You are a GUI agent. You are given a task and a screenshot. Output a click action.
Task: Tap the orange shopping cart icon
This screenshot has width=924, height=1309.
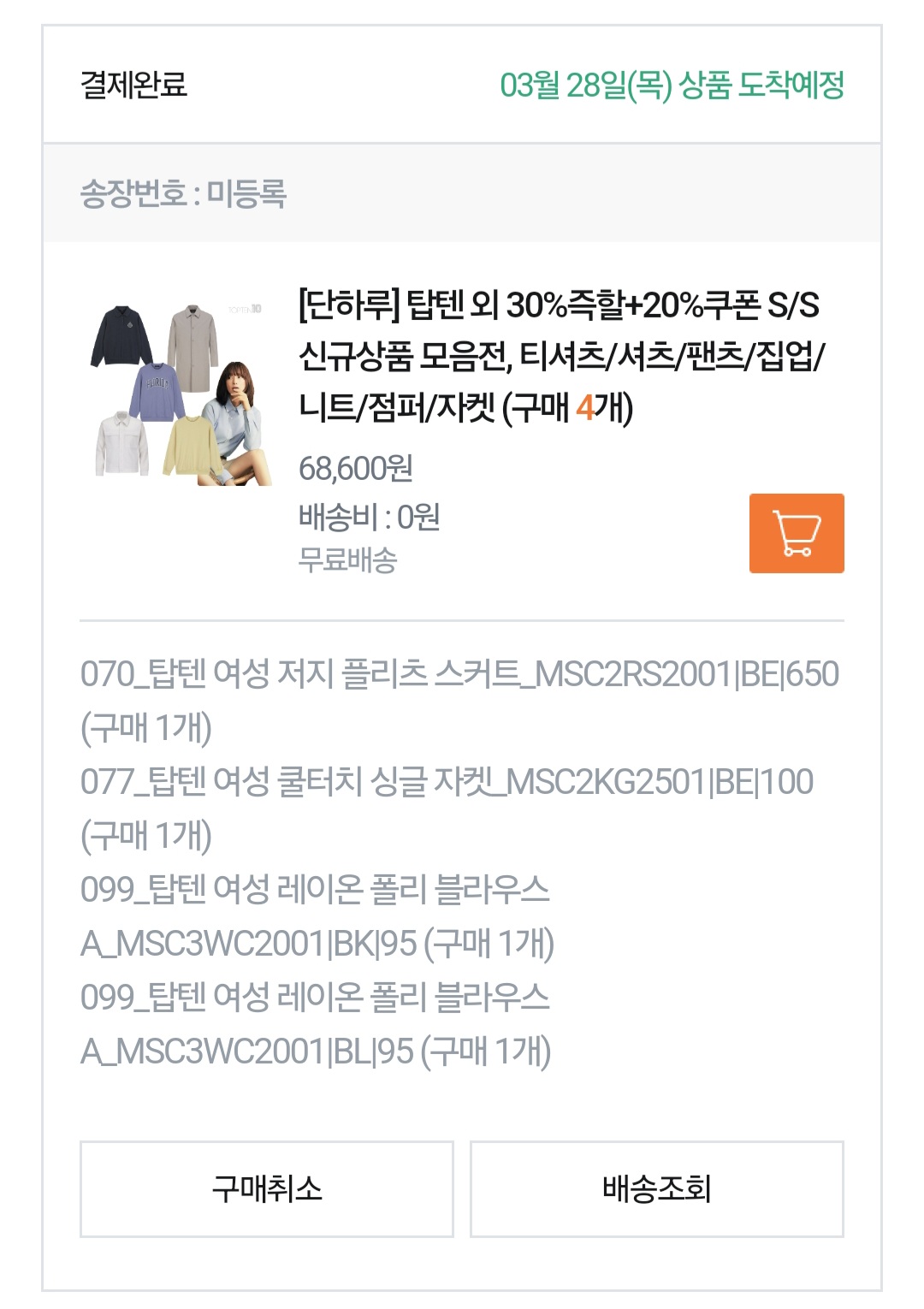point(797,533)
